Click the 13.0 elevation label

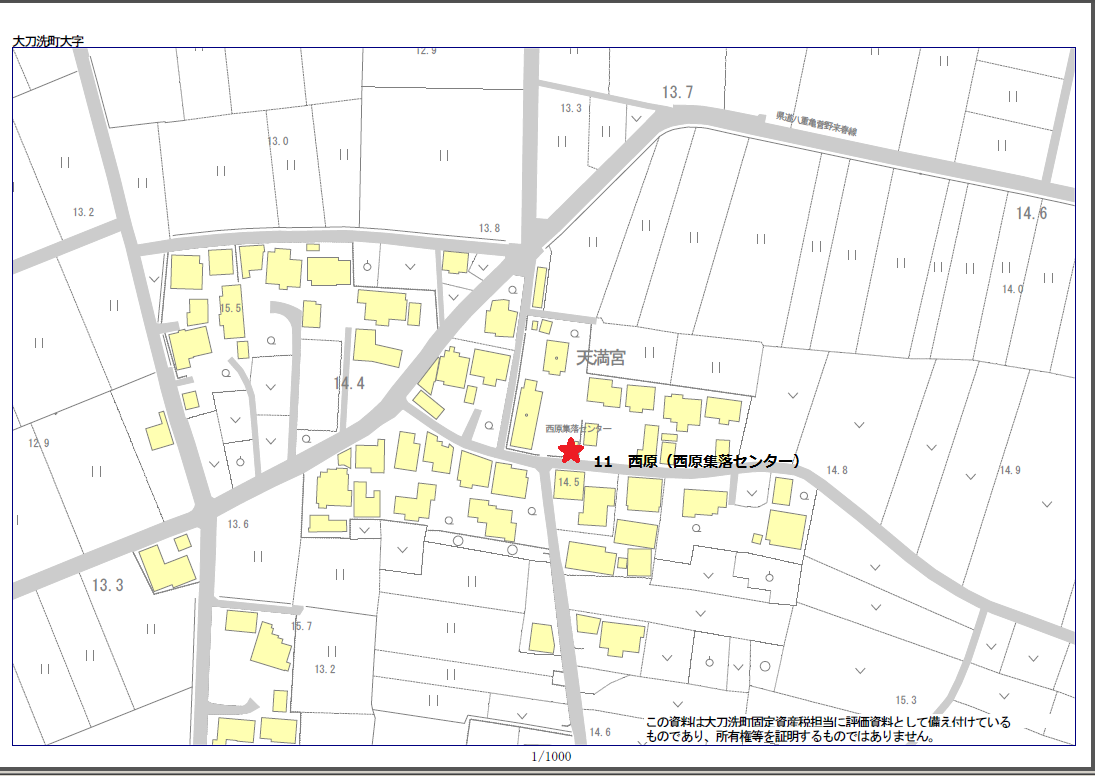click(277, 141)
